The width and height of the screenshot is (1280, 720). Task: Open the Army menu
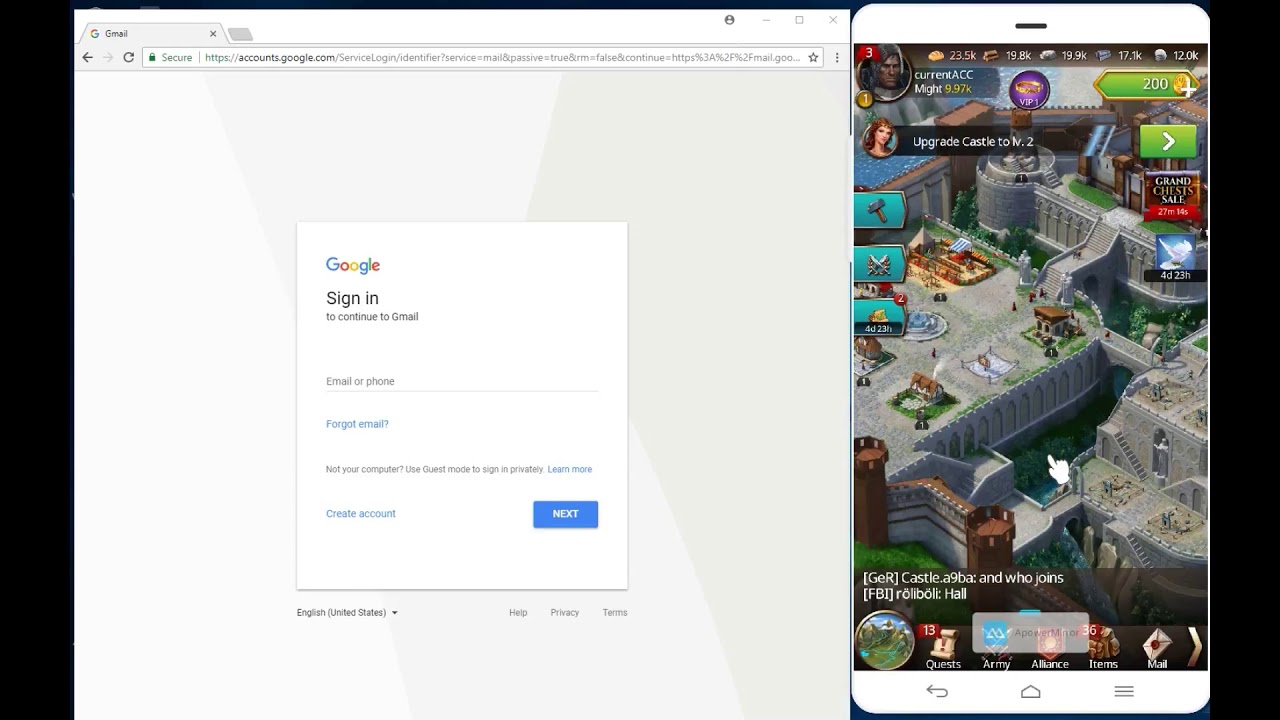996,647
